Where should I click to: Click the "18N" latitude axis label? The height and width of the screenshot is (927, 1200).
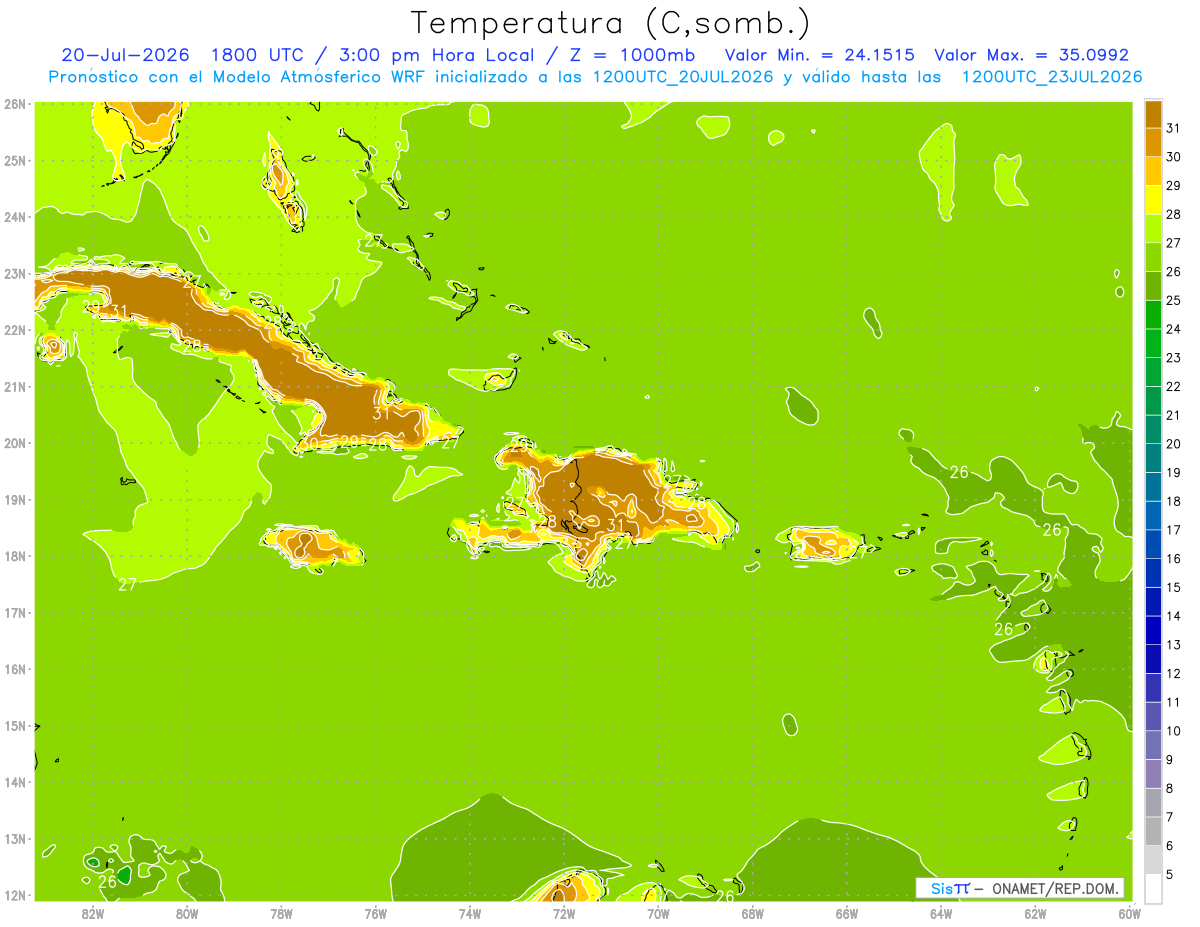pyautogui.click(x=15, y=556)
